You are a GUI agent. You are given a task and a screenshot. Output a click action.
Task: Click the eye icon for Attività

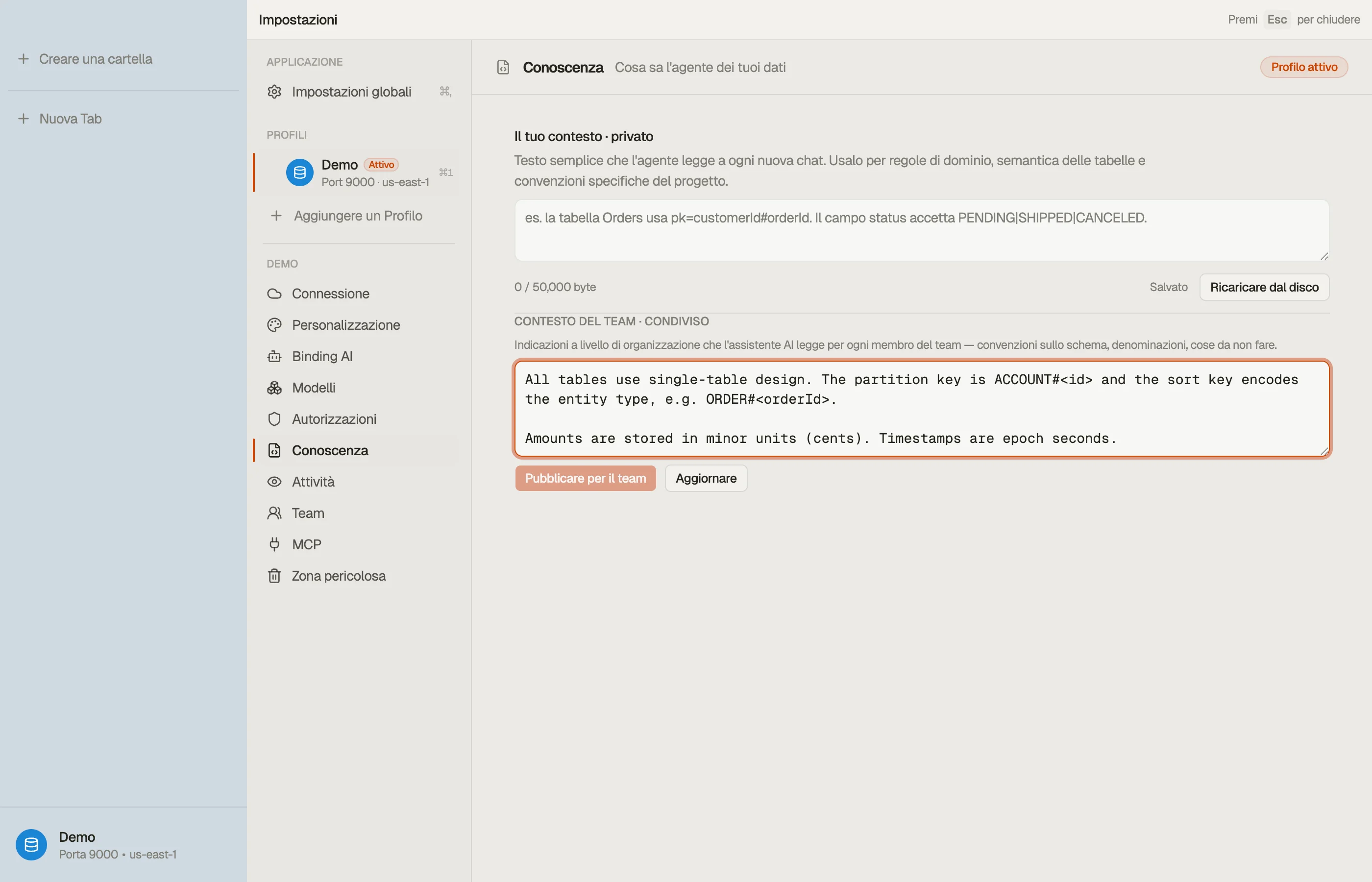click(274, 482)
